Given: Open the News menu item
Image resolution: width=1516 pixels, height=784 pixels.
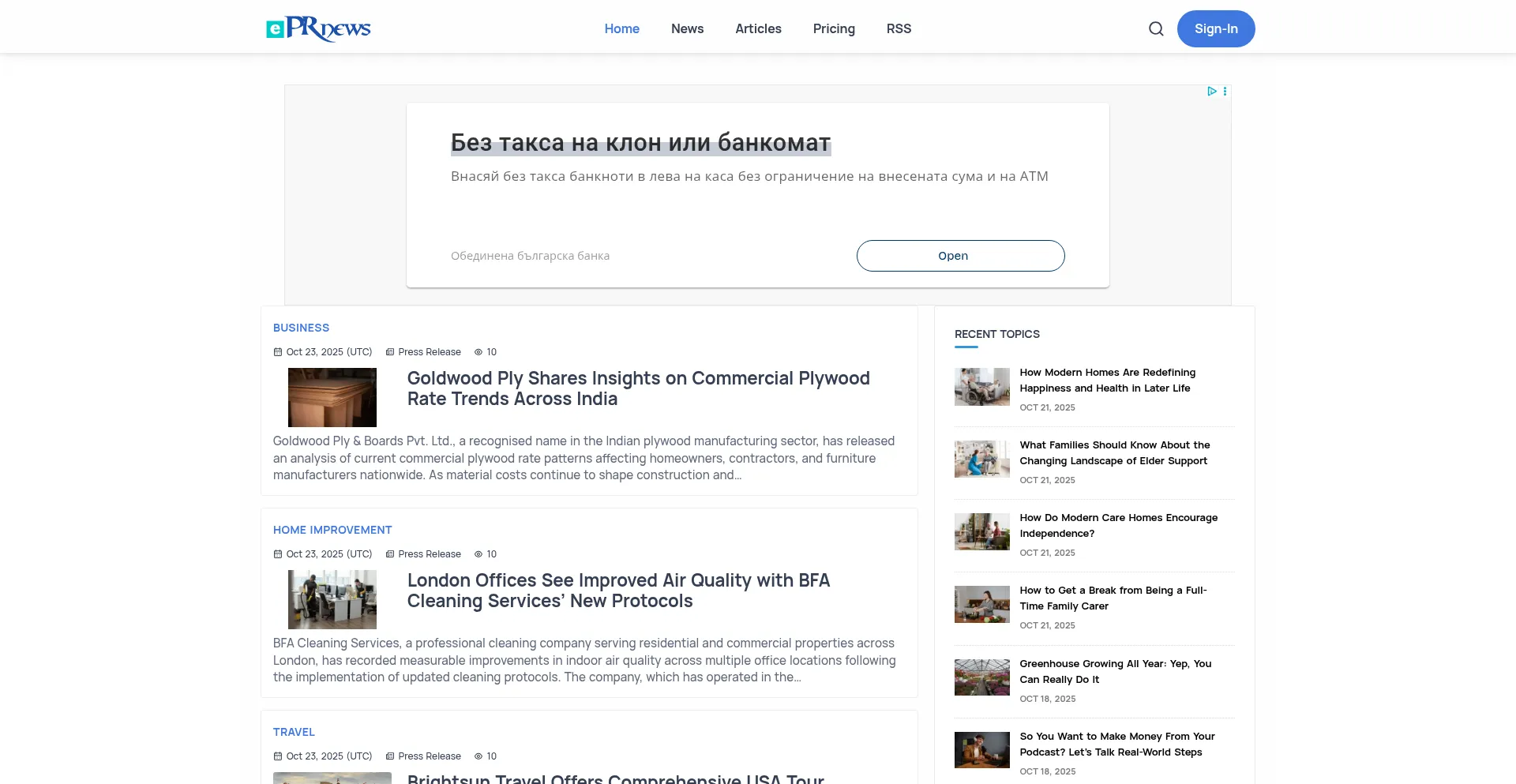Looking at the screenshot, I should click(x=687, y=29).
